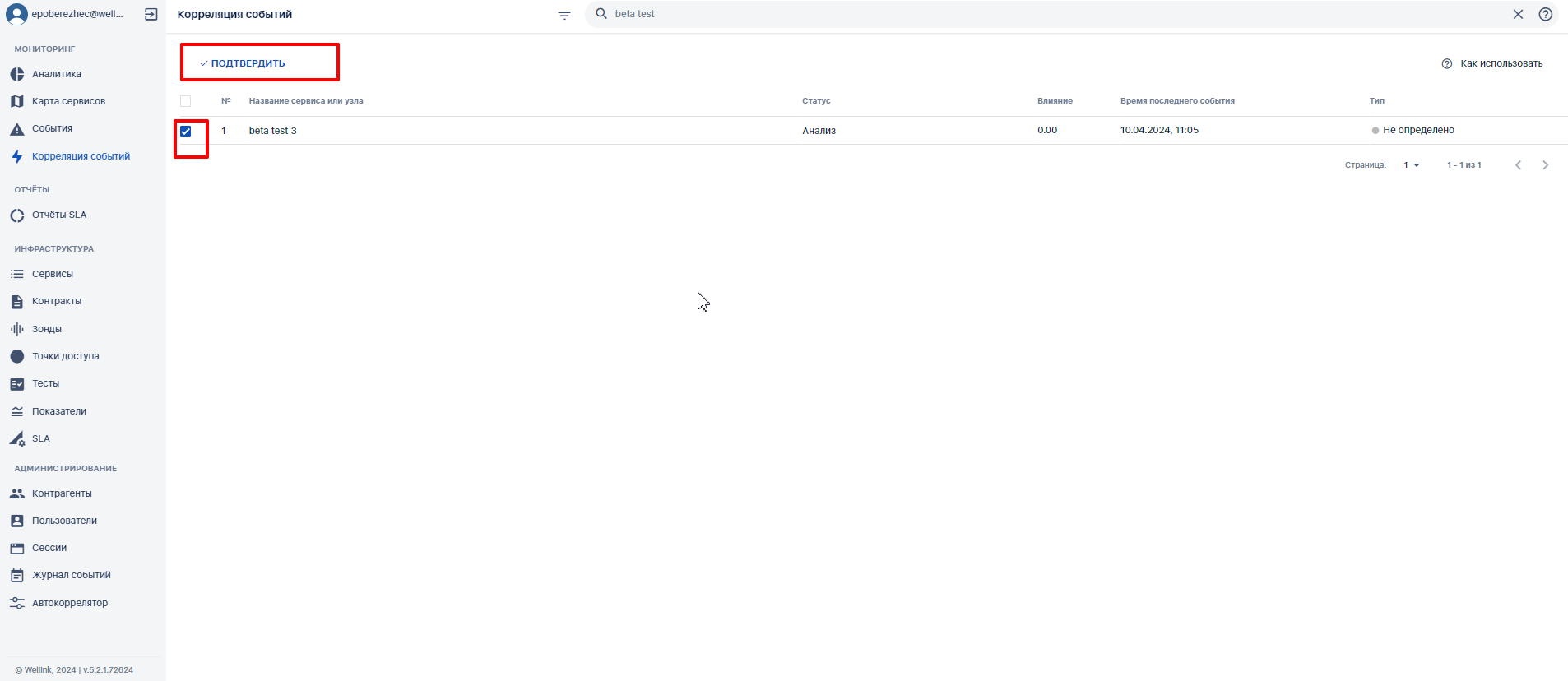Clear the search with X icon
1568x681 pixels.
[x=1518, y=14]
